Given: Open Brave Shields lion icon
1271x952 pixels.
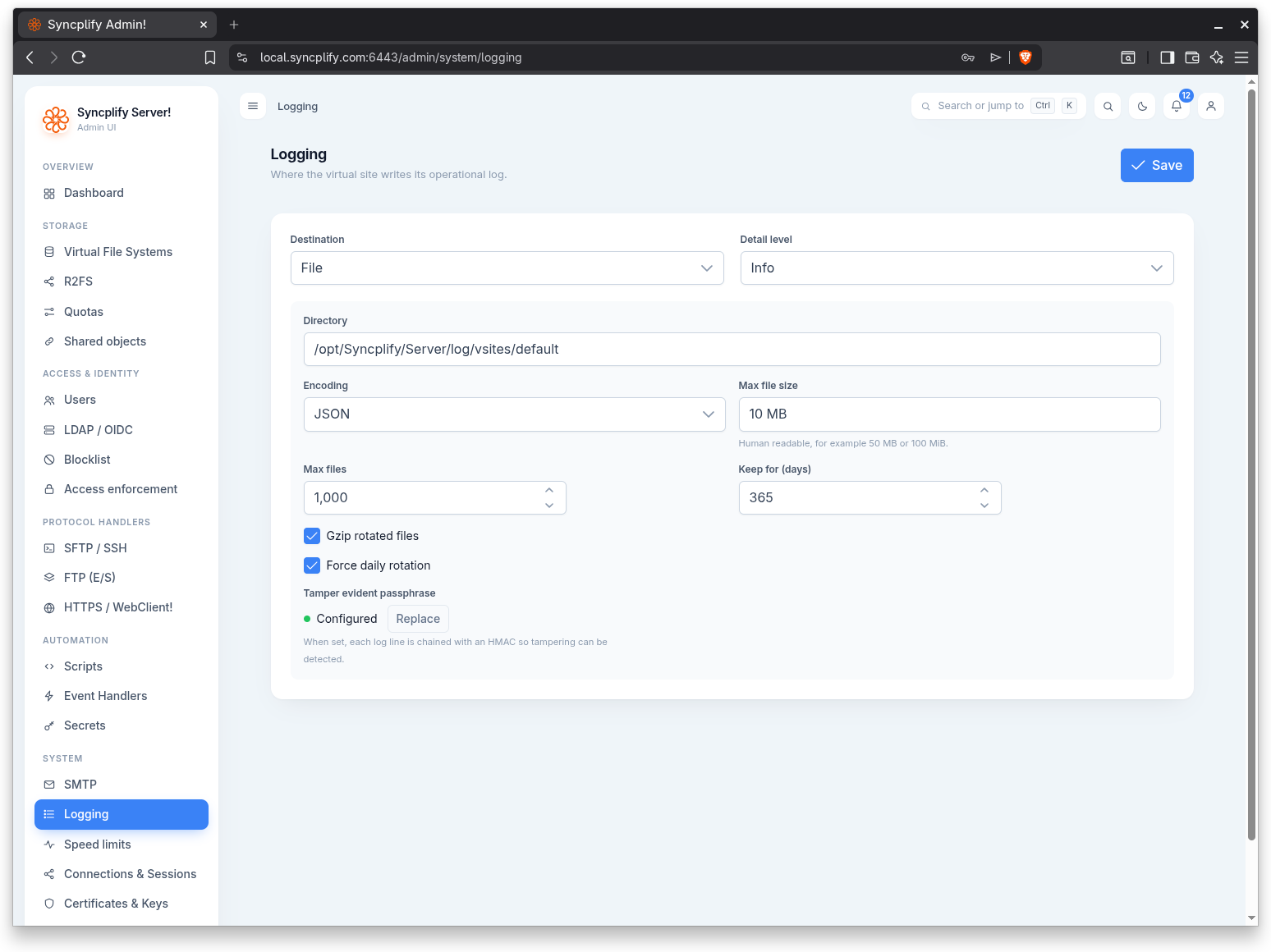Looking at the screenshot, I should tap(1025, 57).
